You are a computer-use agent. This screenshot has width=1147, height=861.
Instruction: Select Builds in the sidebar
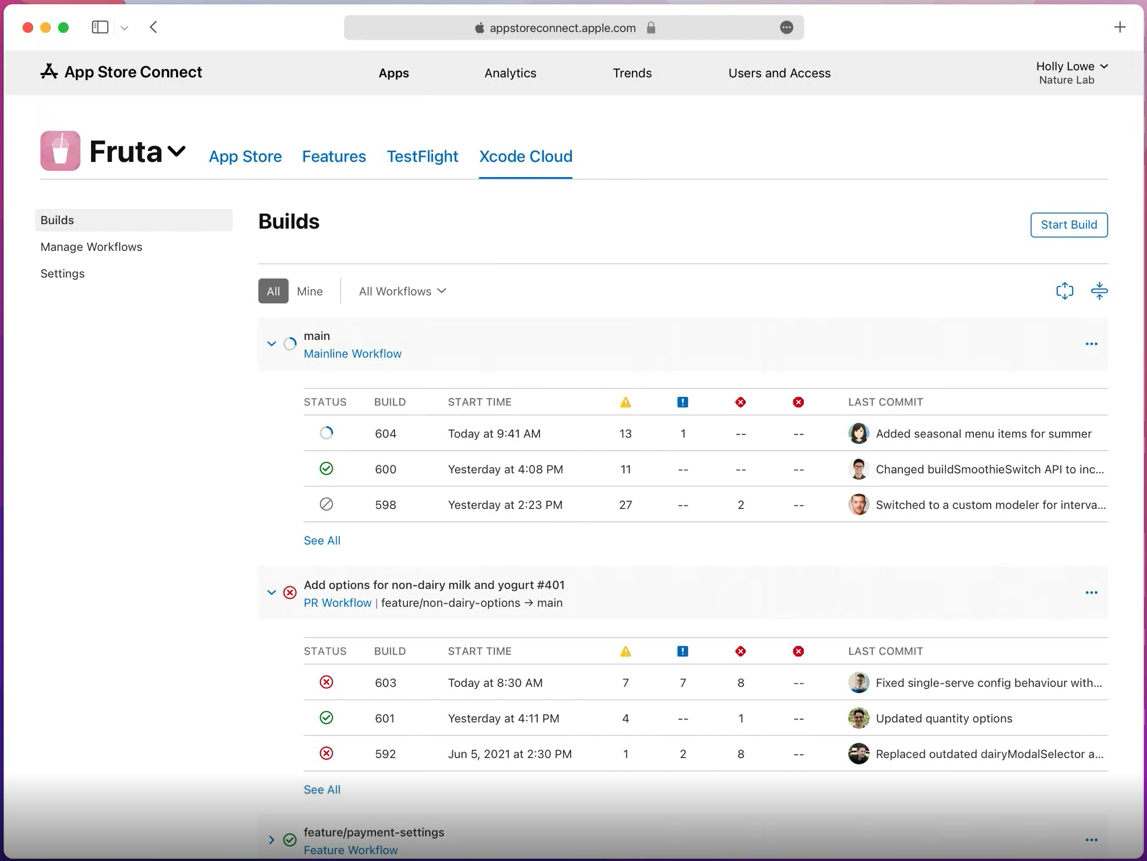[133, 220]
